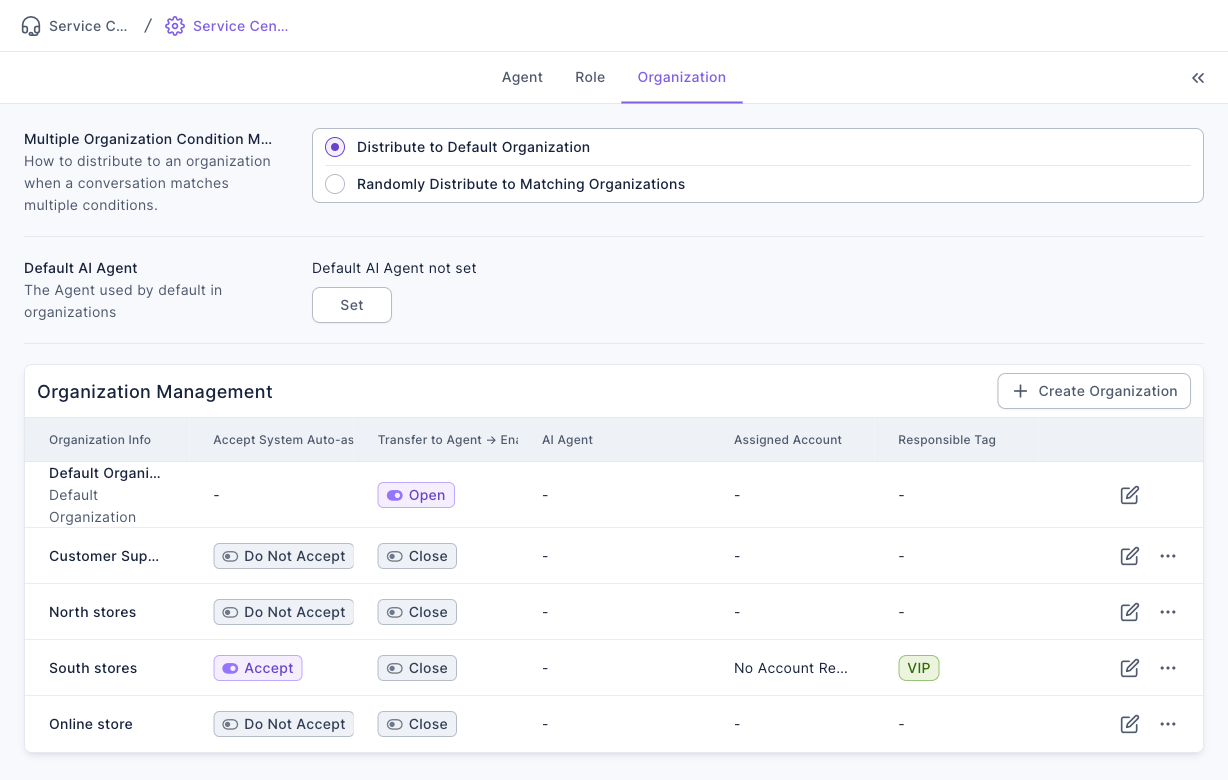Switch to the Organization tab
1228x780 pixels.
682,77
